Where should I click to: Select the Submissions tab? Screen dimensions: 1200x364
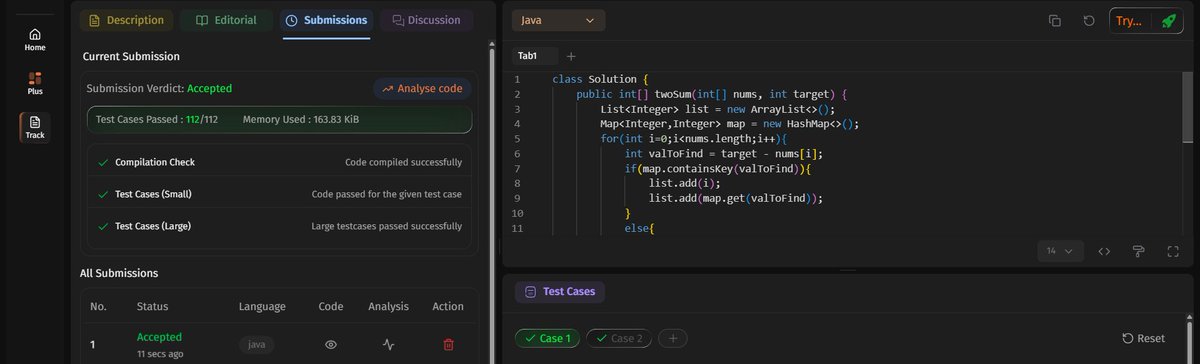point(326,20)
